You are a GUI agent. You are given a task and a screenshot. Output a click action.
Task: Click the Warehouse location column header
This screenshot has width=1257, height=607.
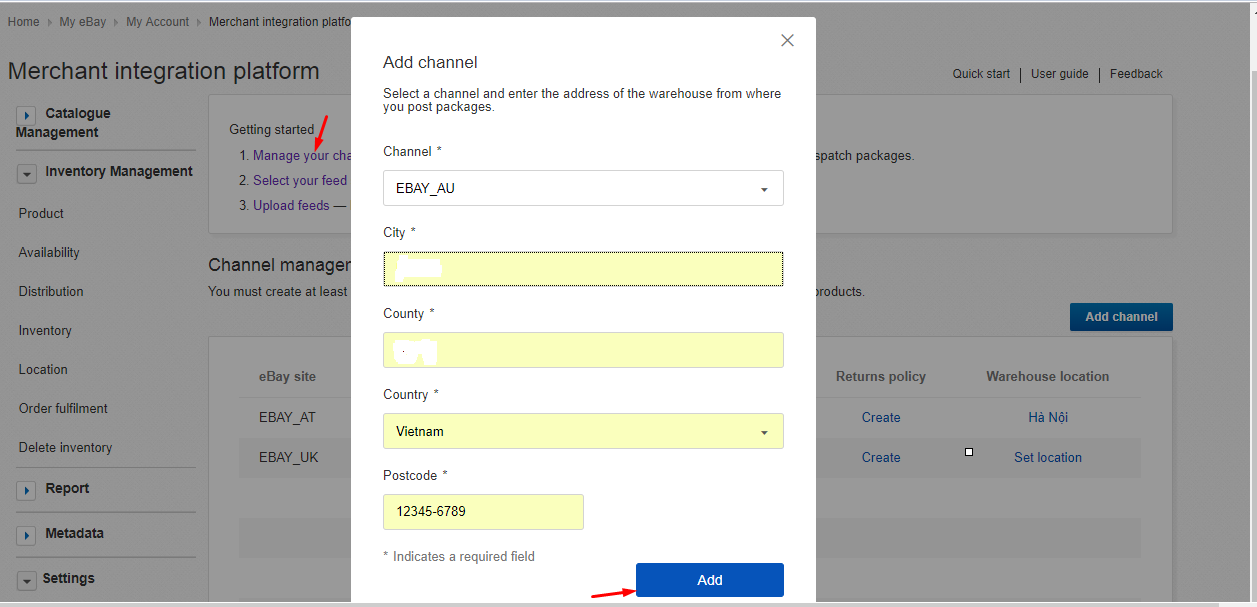coord(1048,377)
